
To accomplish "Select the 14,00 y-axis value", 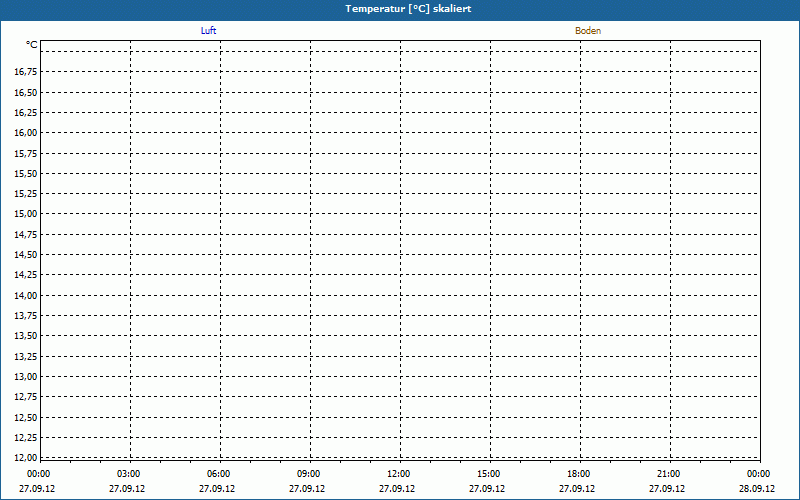I will (x=26, y=295).
